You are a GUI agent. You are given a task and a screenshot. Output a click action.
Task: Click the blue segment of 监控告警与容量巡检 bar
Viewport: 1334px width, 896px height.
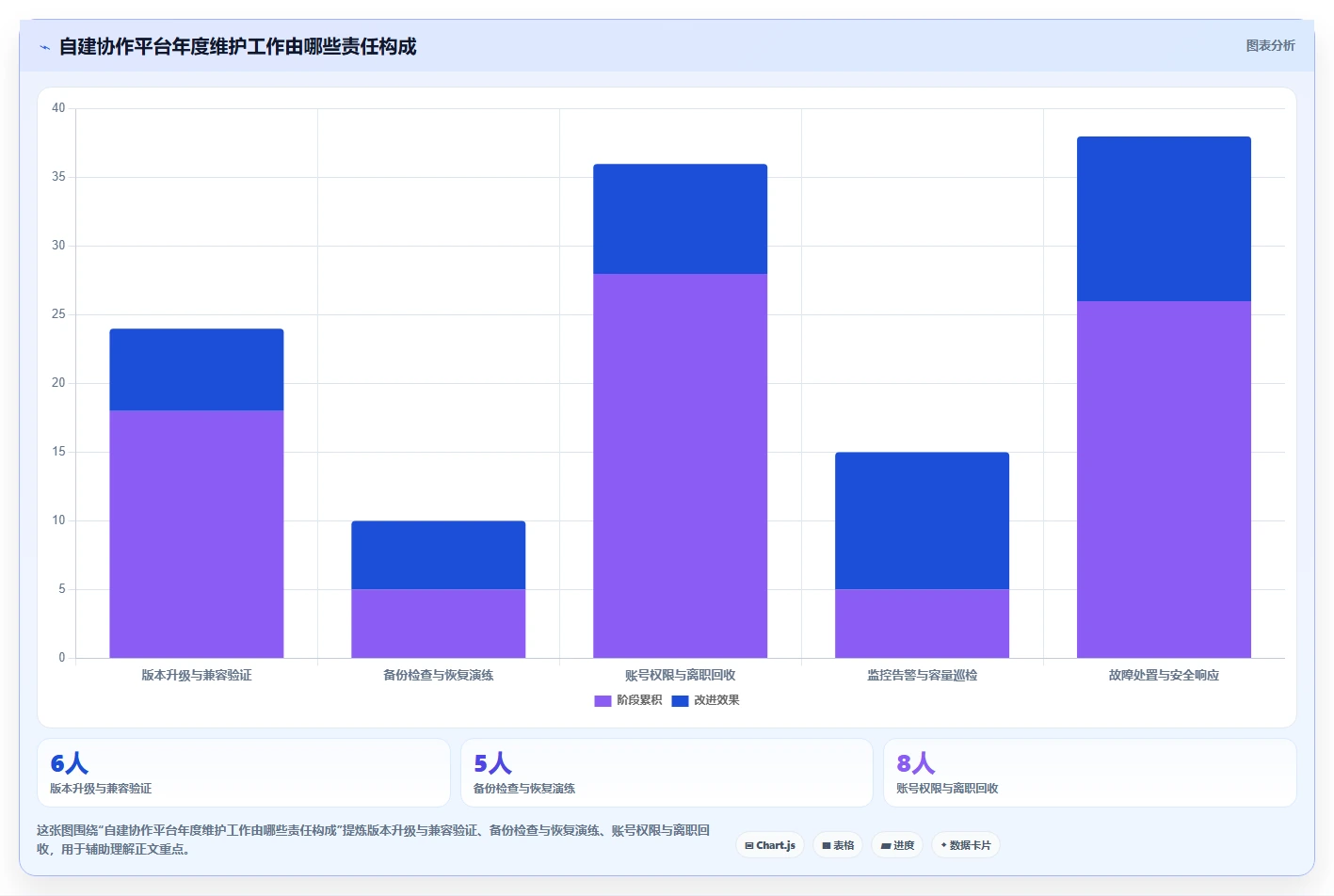coord(923,520)
